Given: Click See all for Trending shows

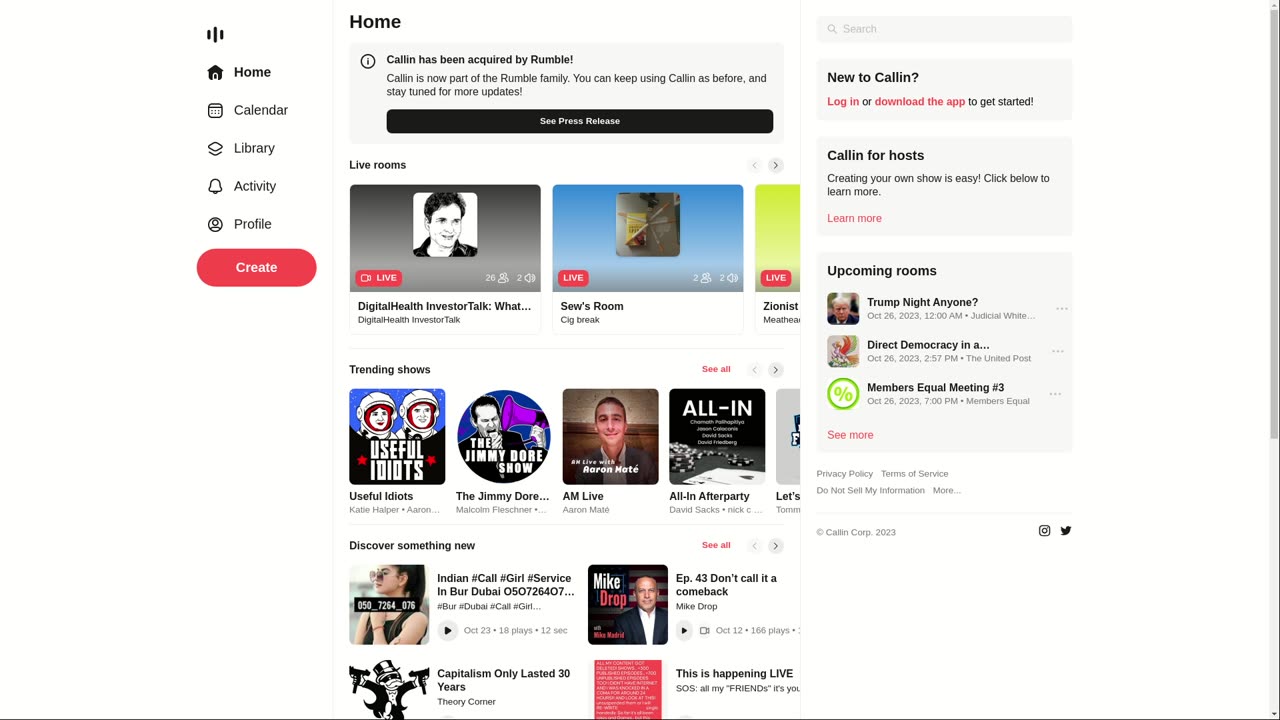Looking at the screenshot, I should click(x=716, y=369).
